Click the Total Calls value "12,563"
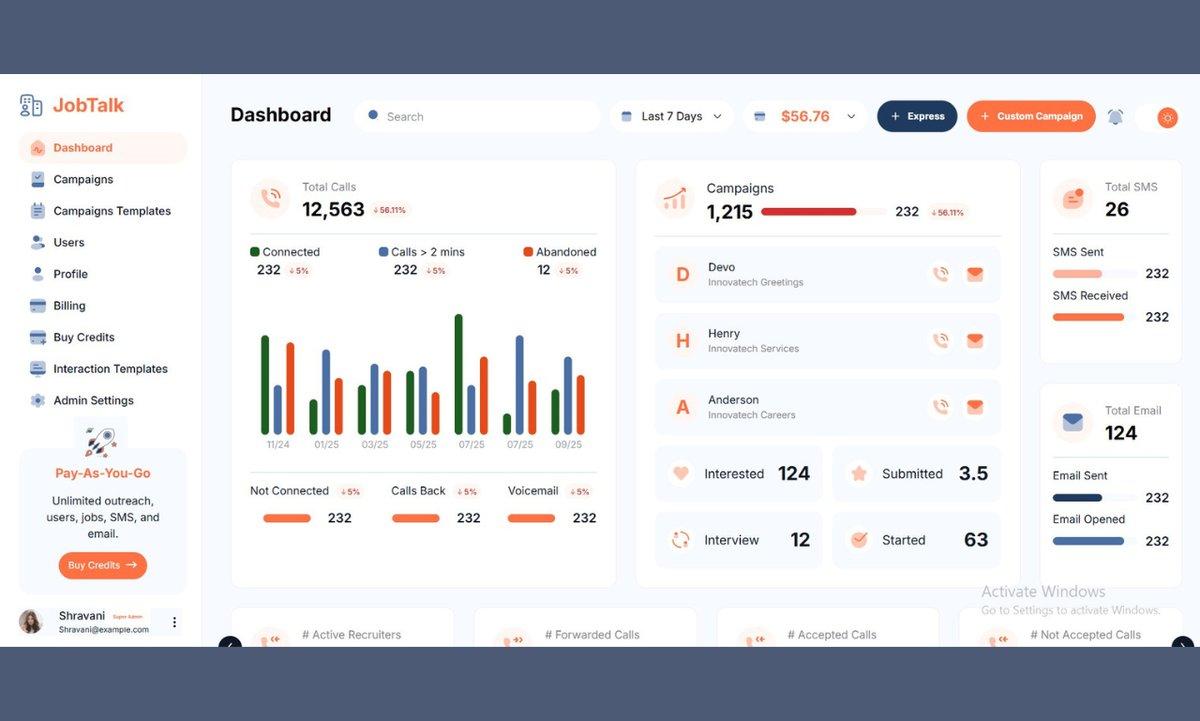The image size is (1200, 721). (333, 210)
